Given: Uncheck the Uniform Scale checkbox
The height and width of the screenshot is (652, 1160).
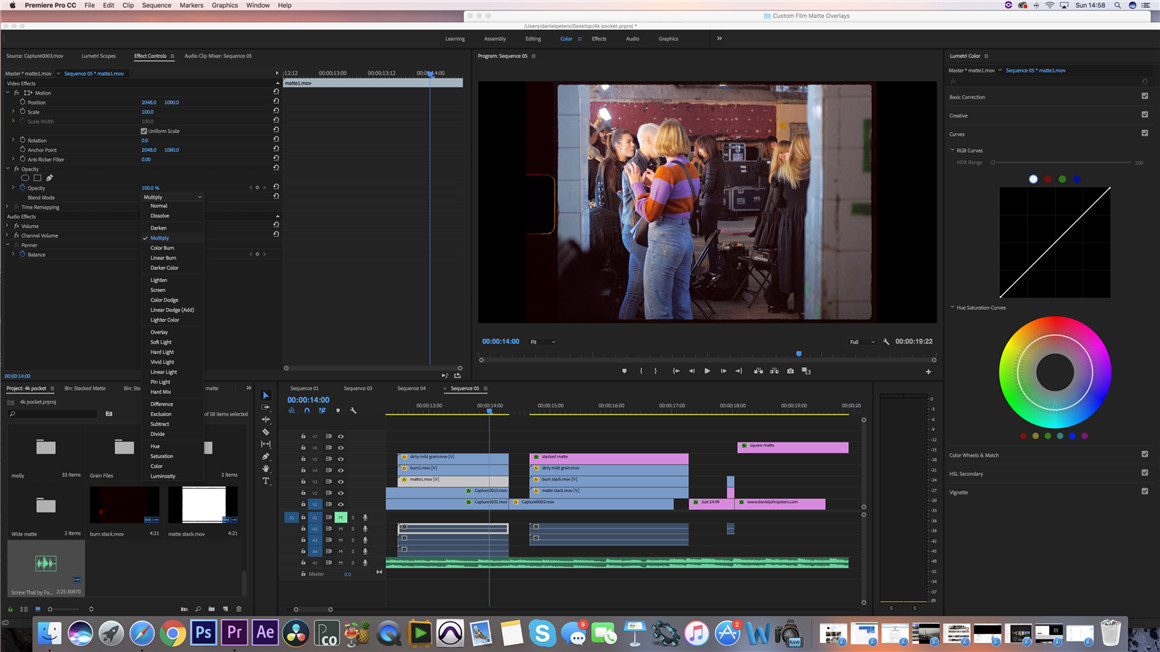Looking at the screenshot, I should [x=144, y=131].
